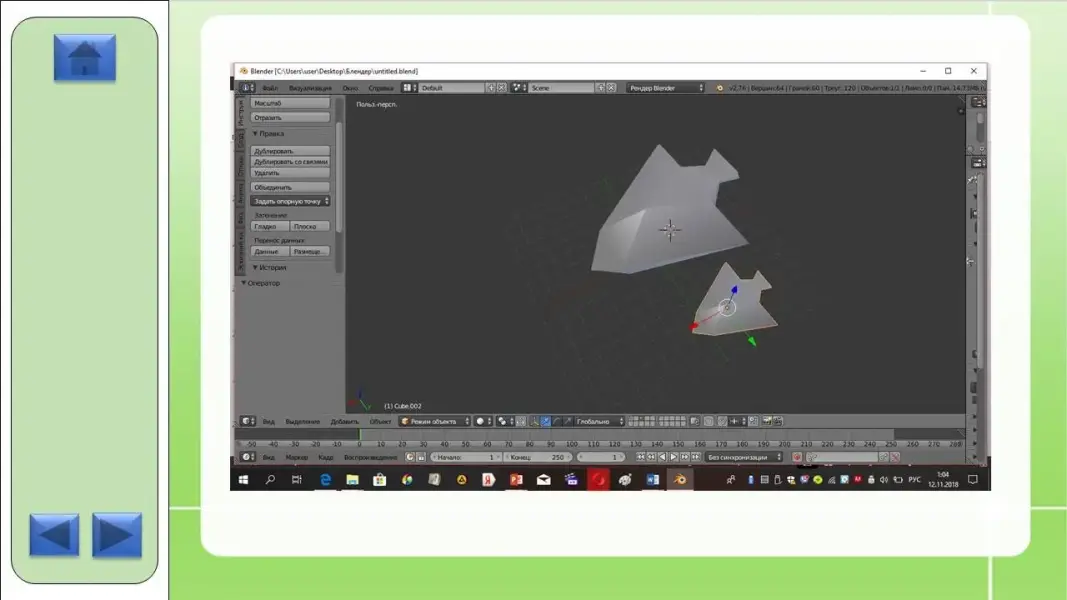1067x600 pixels.
Task: Click the add screen layout plus icon
Action: 490,88
